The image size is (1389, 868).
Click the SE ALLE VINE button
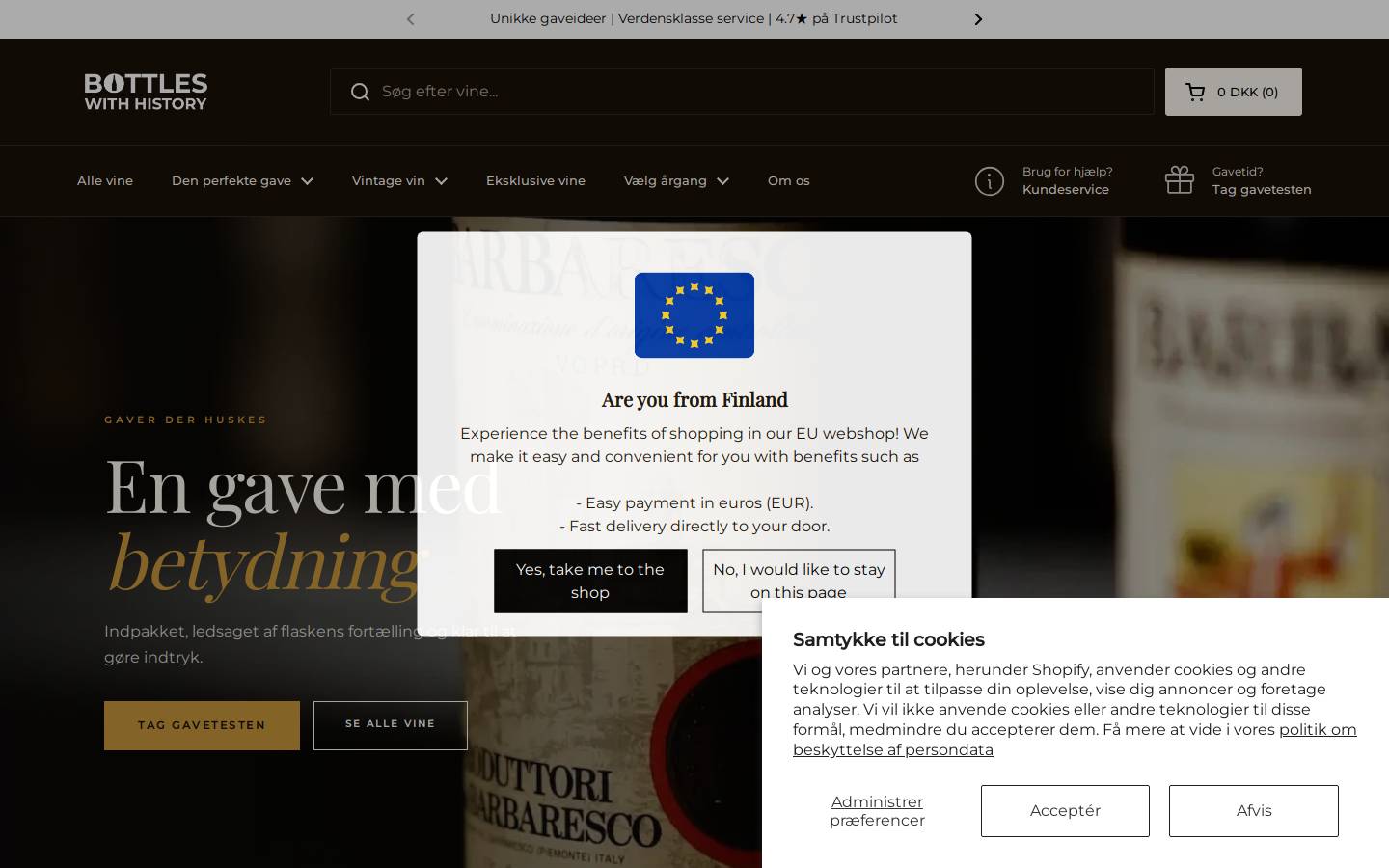(391, 725)
